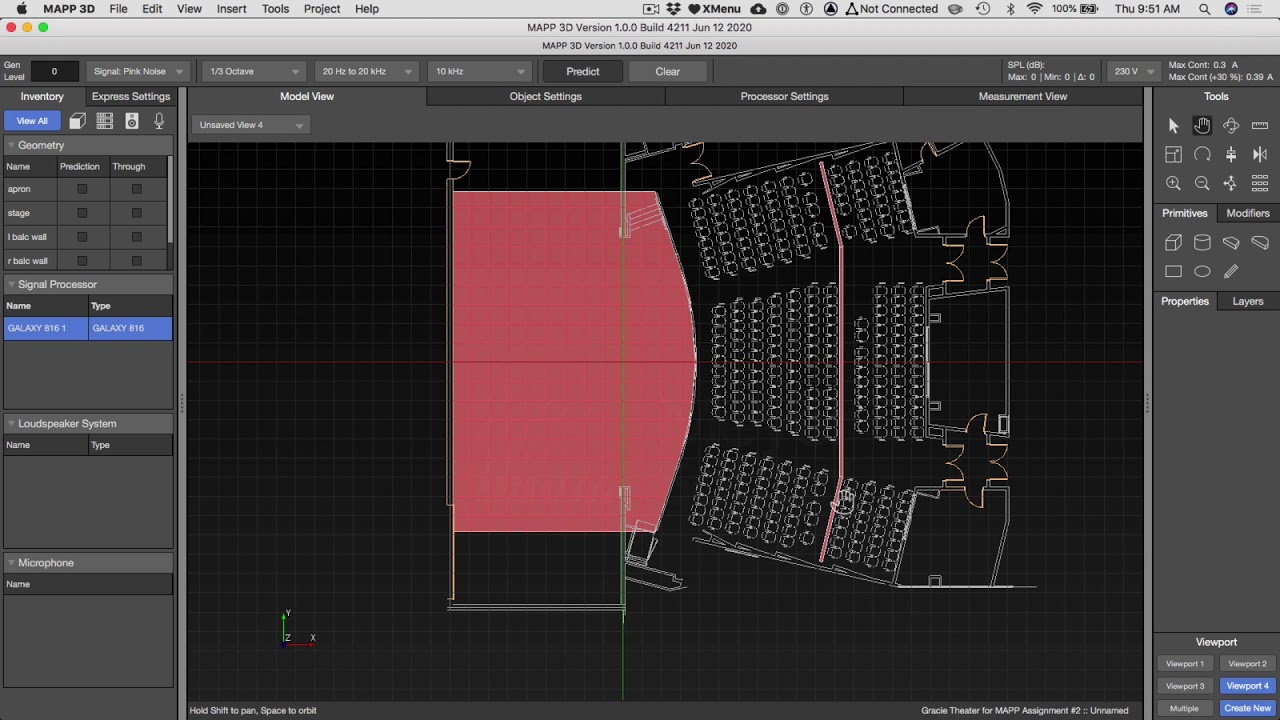Select the four-arrow Move tool

pyautogui.click(x=1231, y=183)
